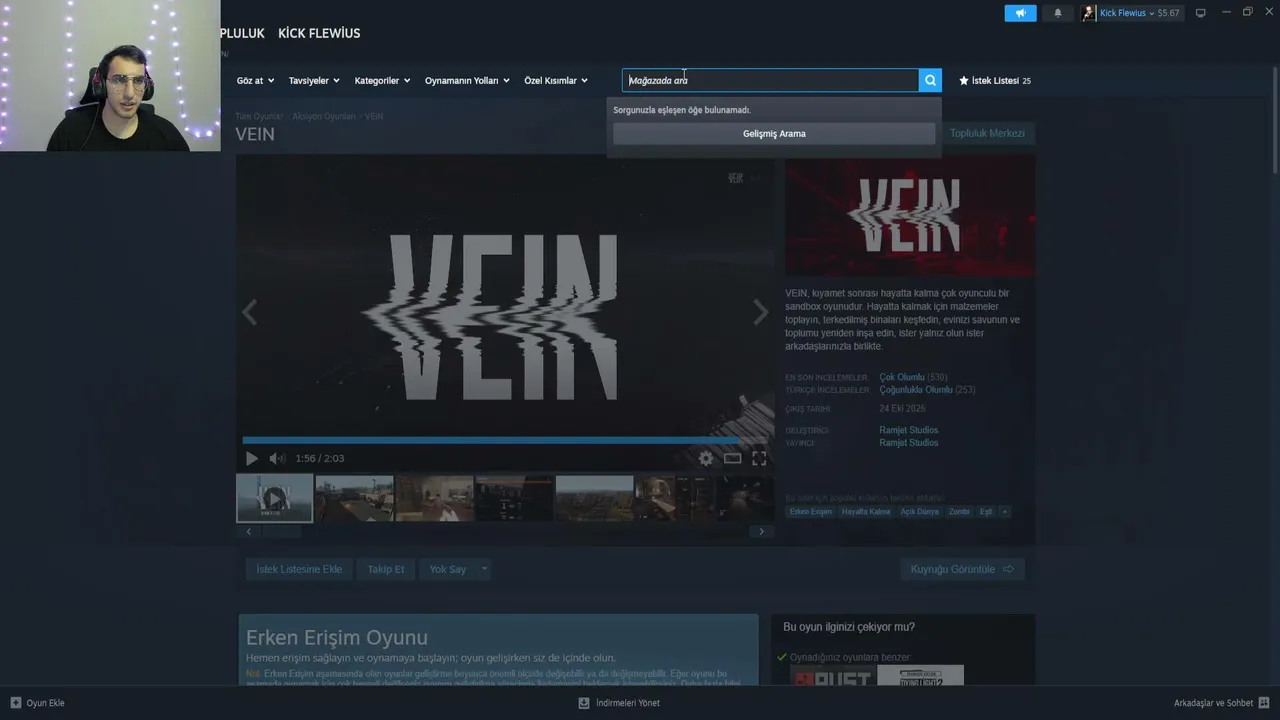
Task: Open the Arkadaşlar ve Sohbet chat icon
Action: pos(1264,703)
